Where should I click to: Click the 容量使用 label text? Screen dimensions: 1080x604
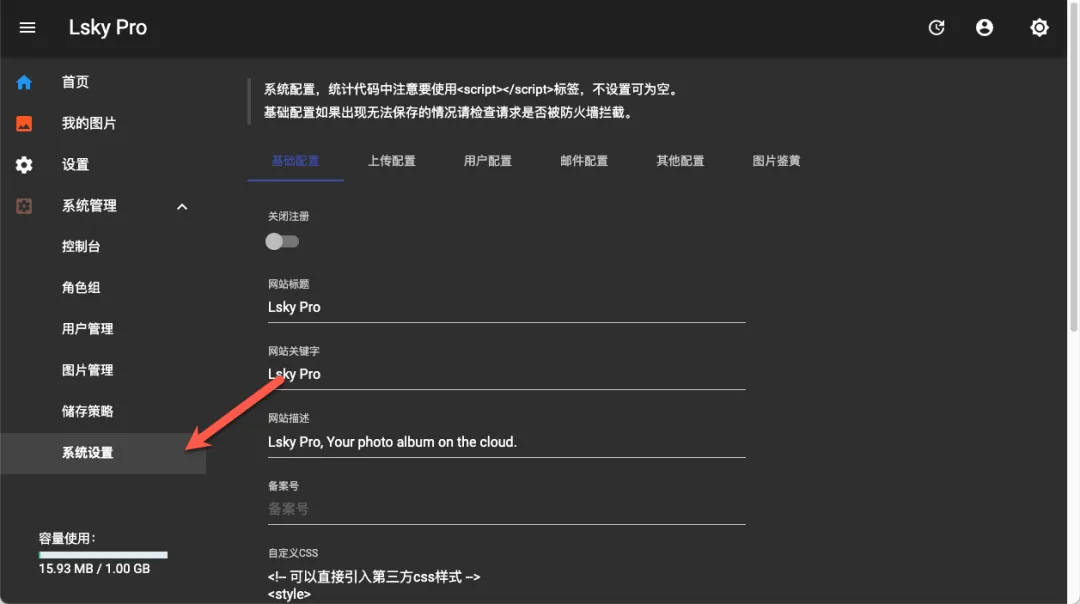click(x=67, y=539)
